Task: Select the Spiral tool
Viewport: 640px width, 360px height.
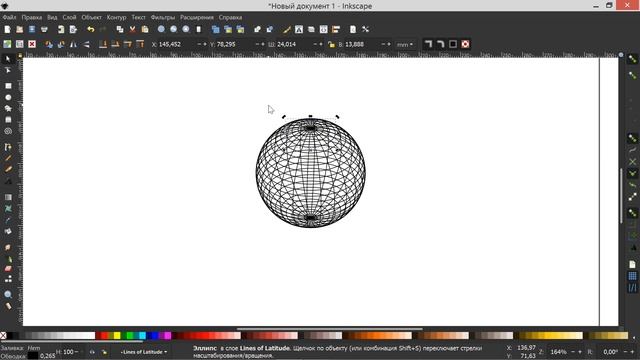Action: pyautogui.click(x=8, y=131)
